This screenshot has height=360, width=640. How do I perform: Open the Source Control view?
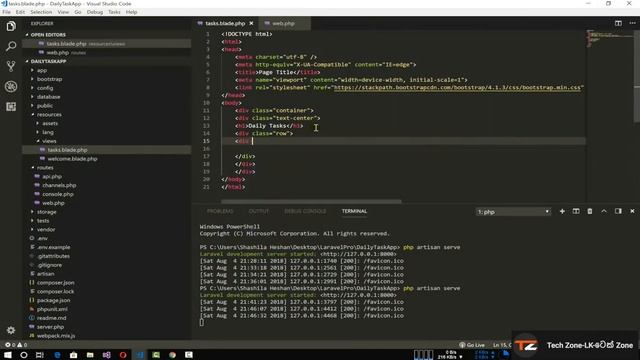pos(11,66)
